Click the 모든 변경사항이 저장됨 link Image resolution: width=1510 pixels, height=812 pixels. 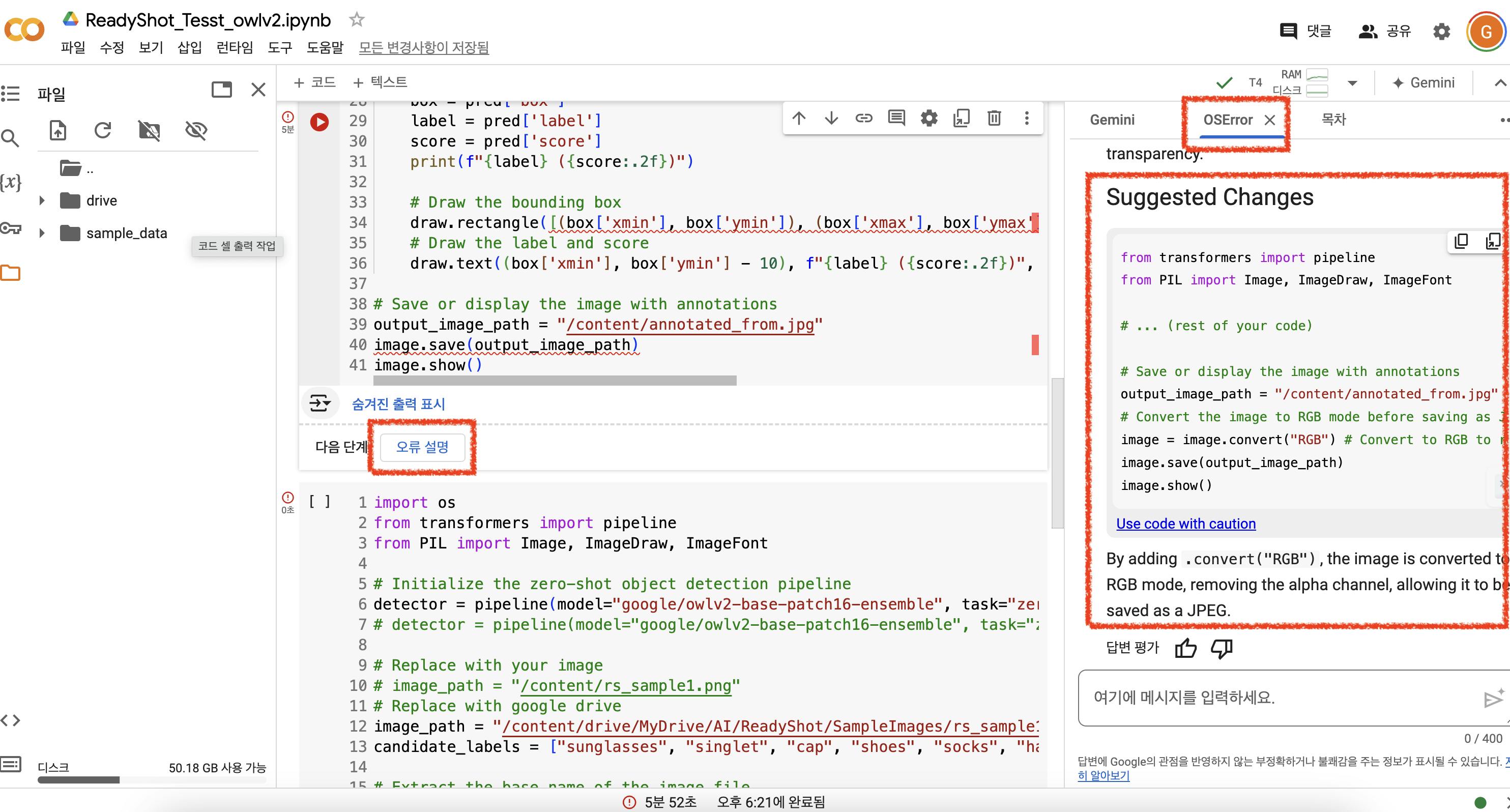point(424,47)
